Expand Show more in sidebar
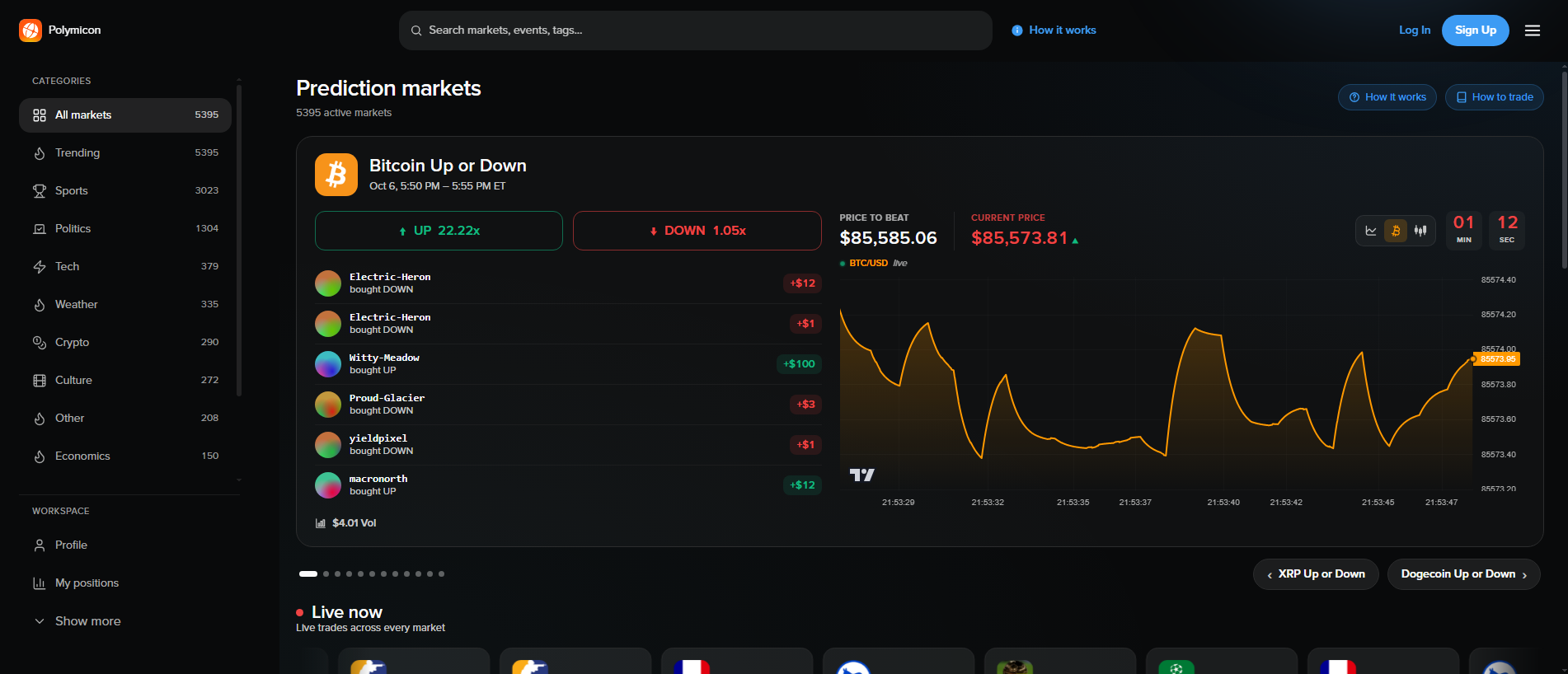 click(125, 621)
